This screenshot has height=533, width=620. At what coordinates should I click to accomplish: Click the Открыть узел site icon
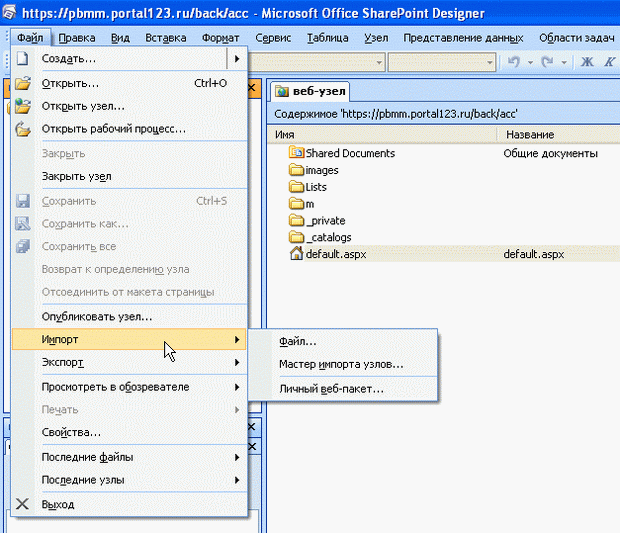click(22, 106)
